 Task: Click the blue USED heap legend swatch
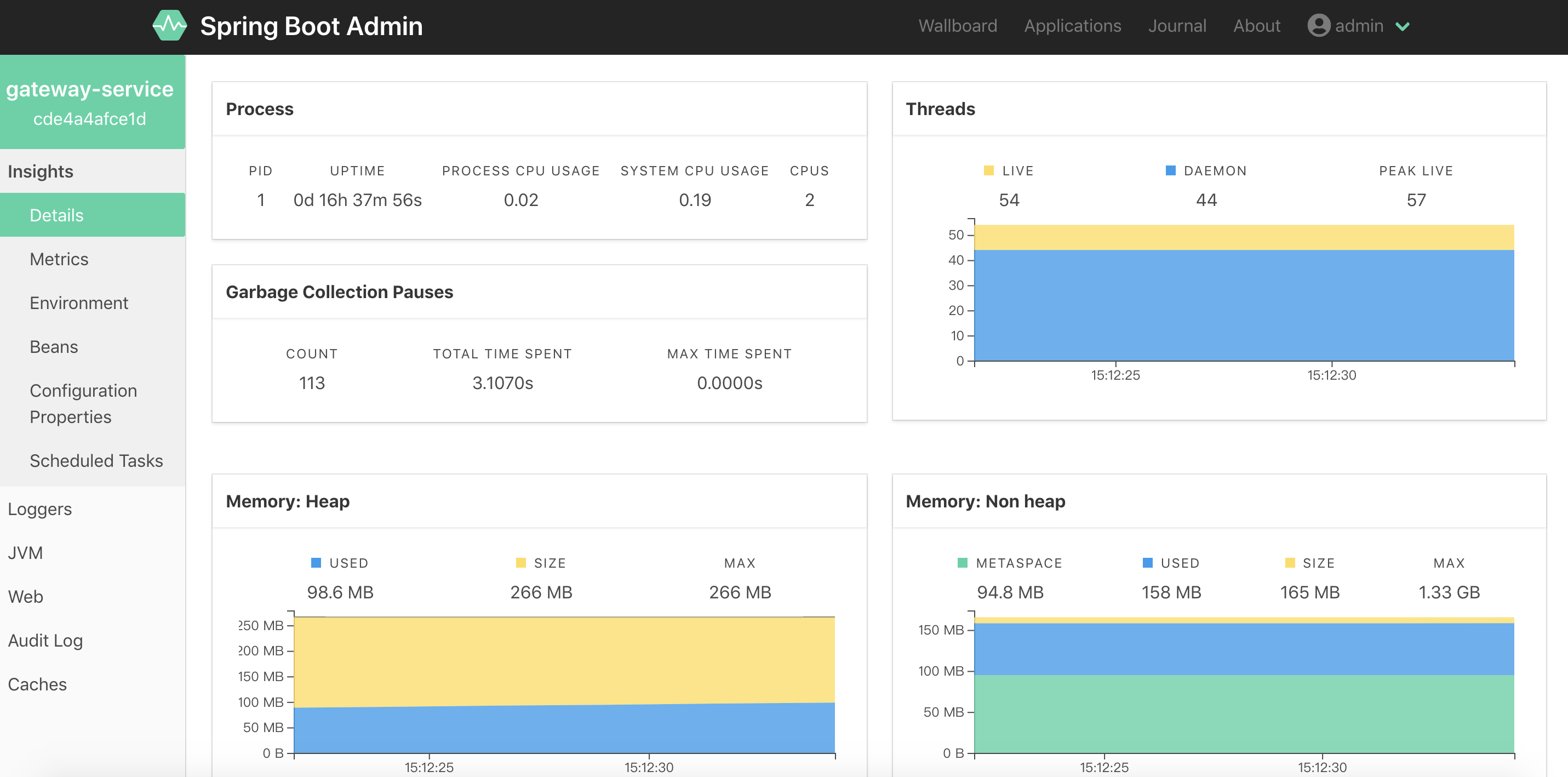pyautogui.click(x=316, y=563)
